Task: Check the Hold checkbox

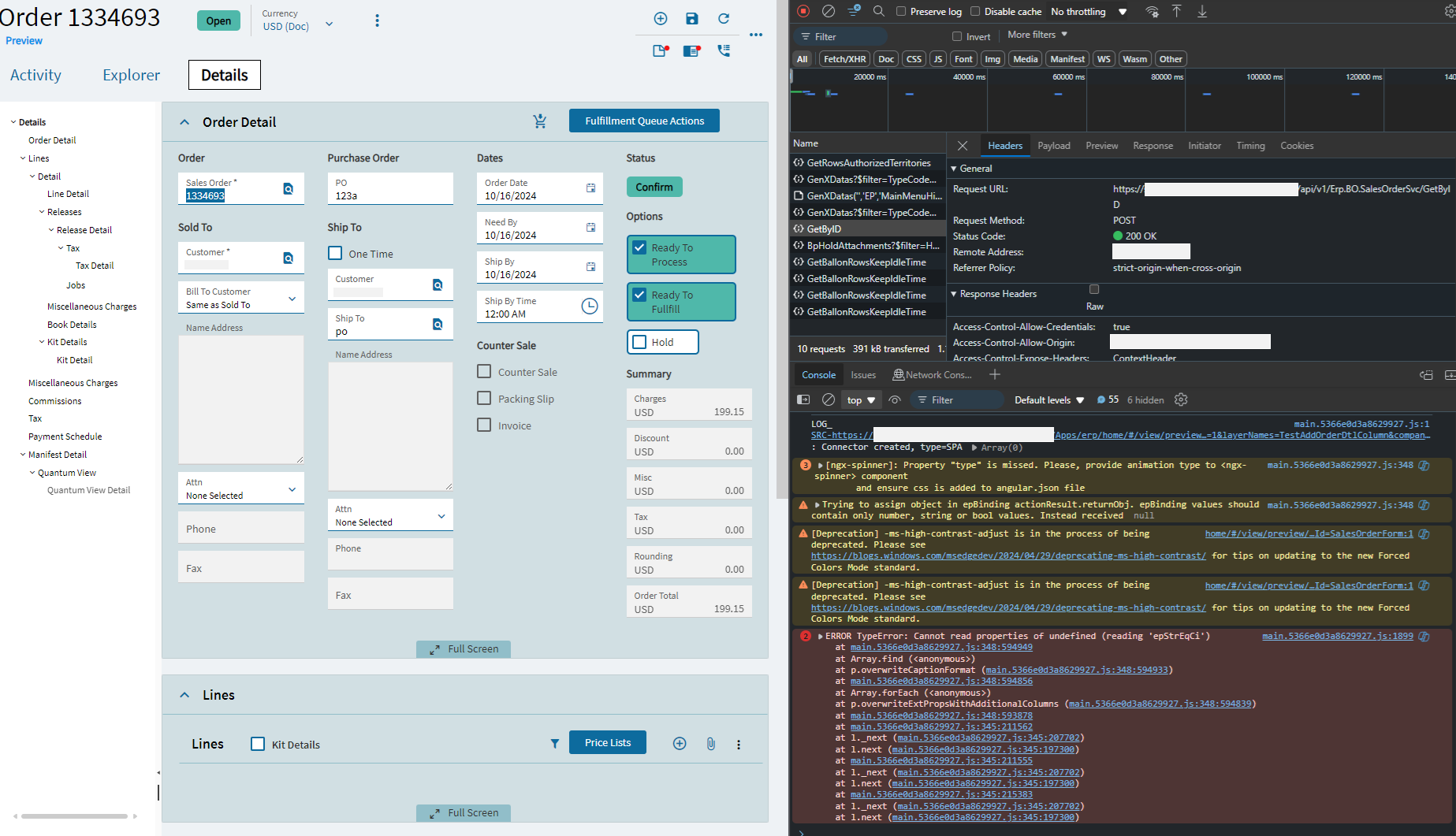Action: click(639, 342)
